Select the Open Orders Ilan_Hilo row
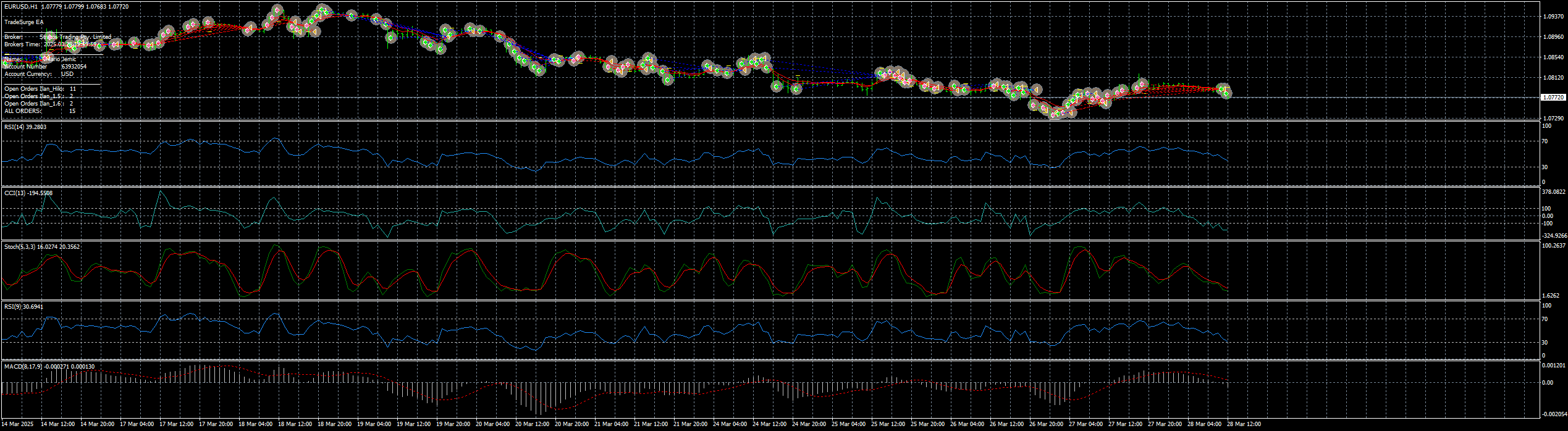1568x431 pixels. pos(40,89)
